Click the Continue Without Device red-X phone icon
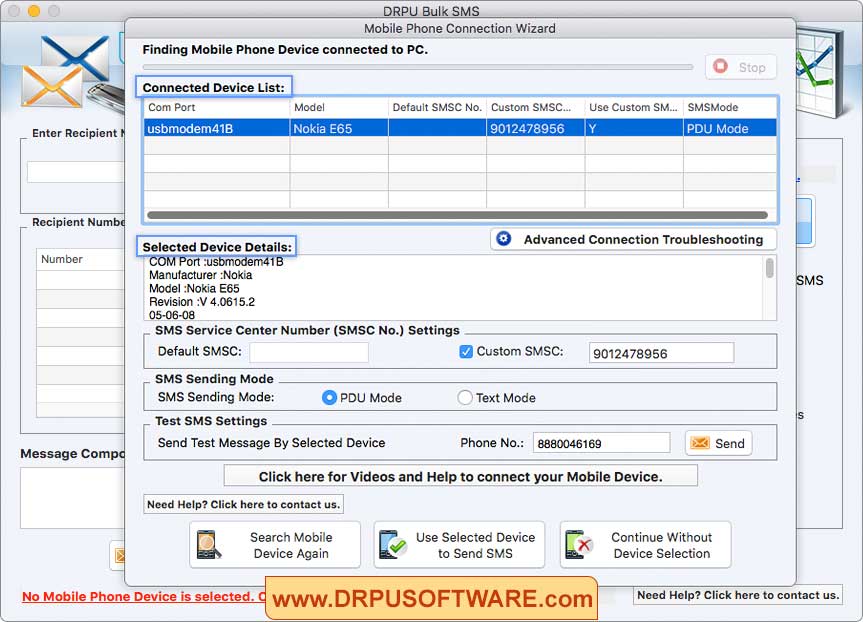 (x=578, y=544)
